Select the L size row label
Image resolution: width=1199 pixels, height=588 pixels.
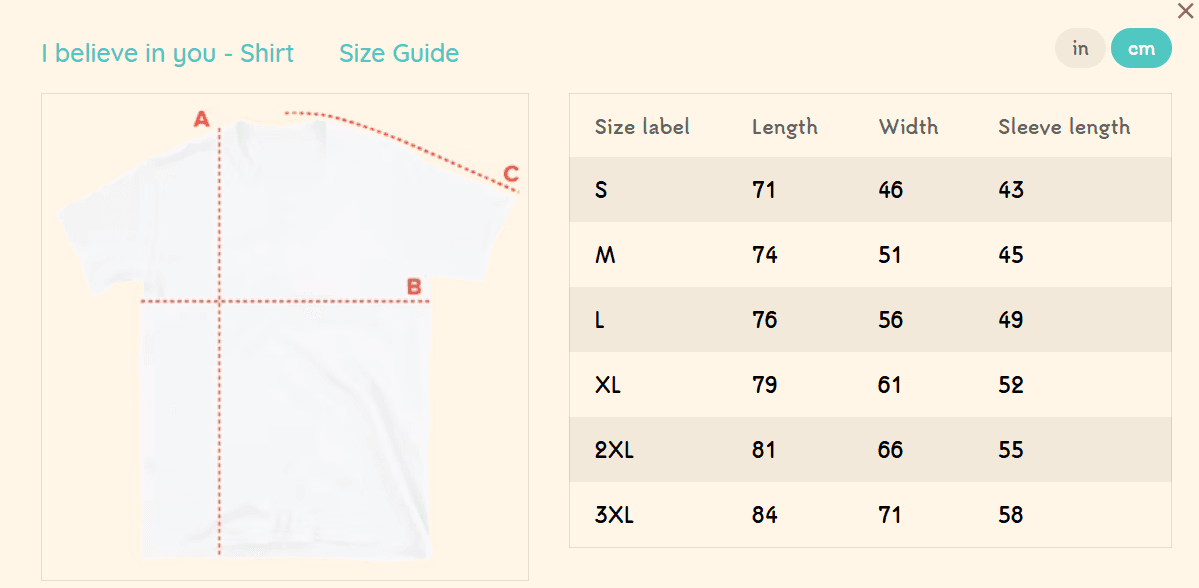(x=600, y=320)
